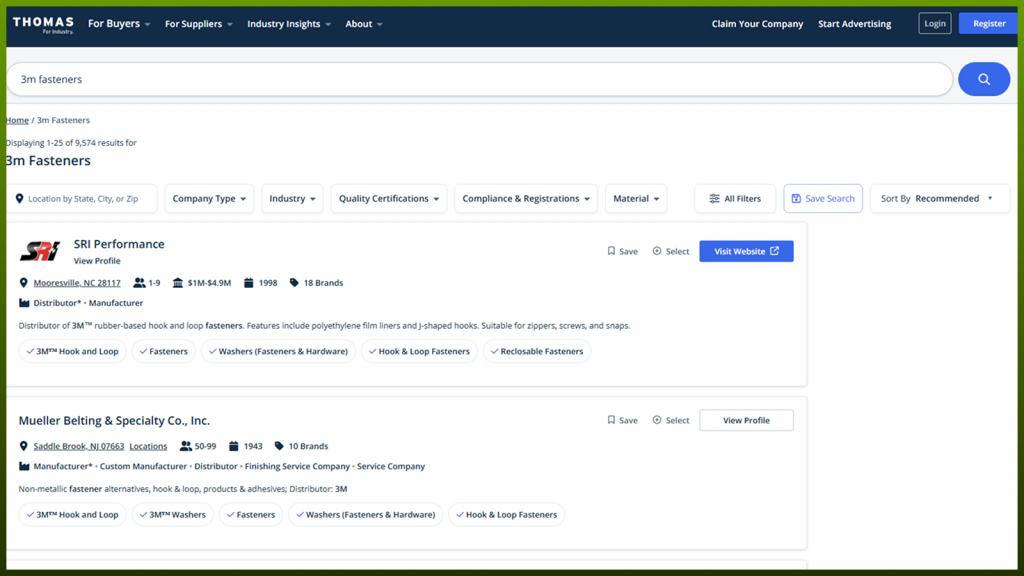
Task: Open the Industry Insights menu
Action: (x=289, y=24)
